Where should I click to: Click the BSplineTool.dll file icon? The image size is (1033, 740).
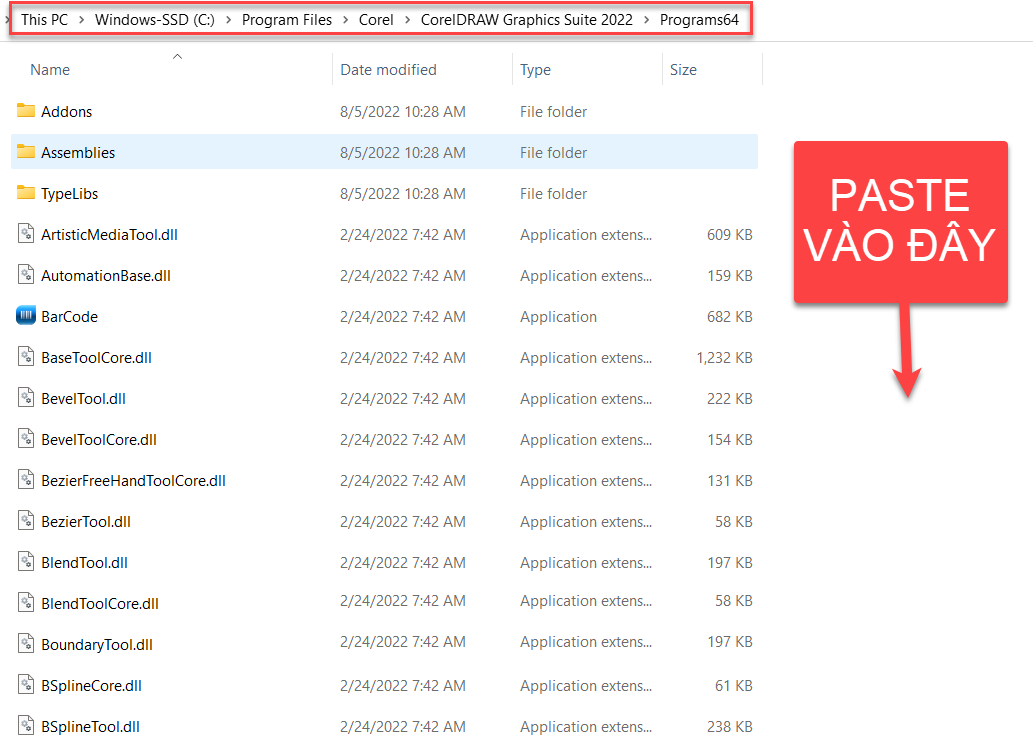click(x=26, y=726)
